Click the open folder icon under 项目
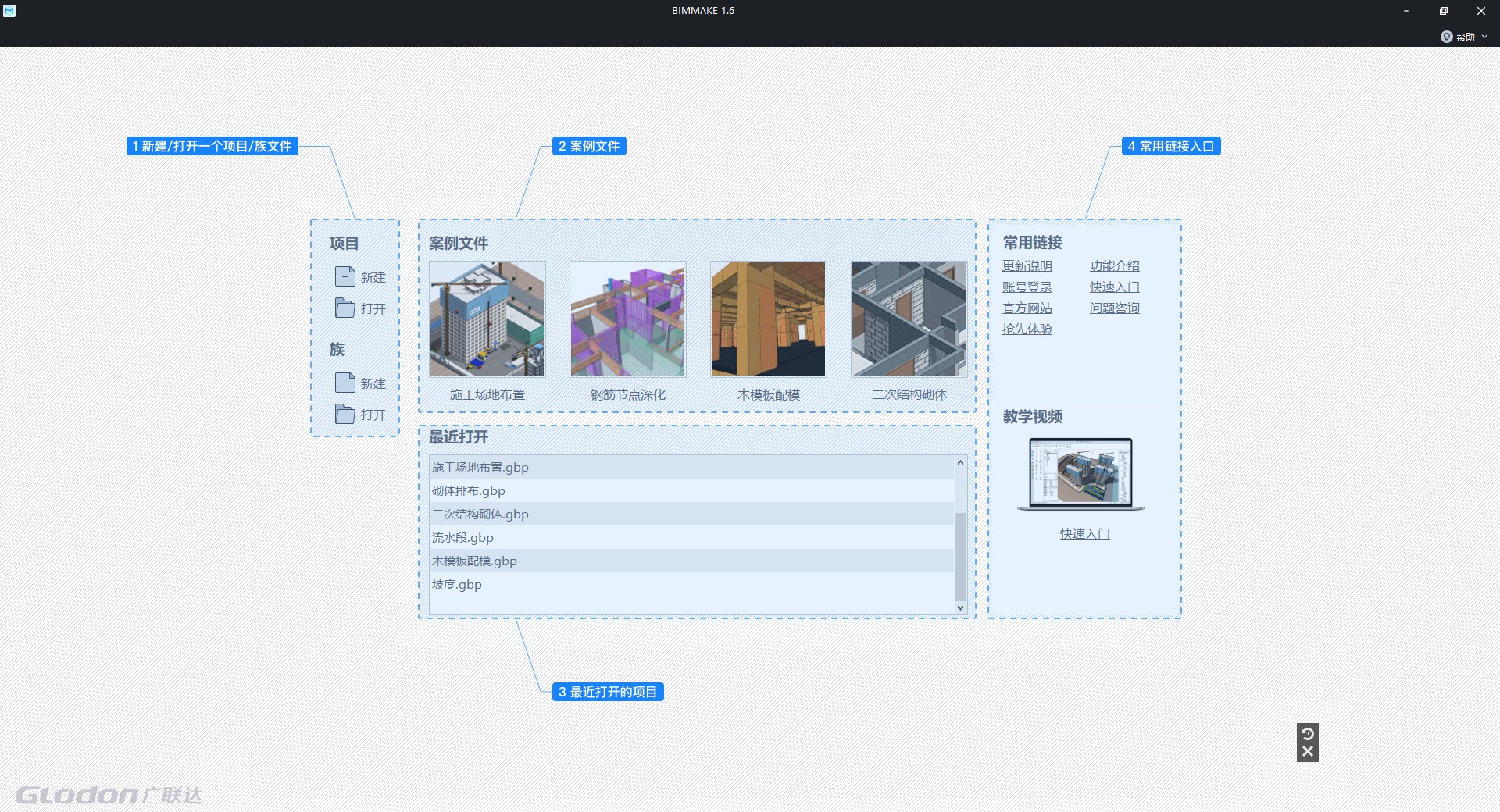This screenshot has width=1500, height=812. (x=345, y=308)
